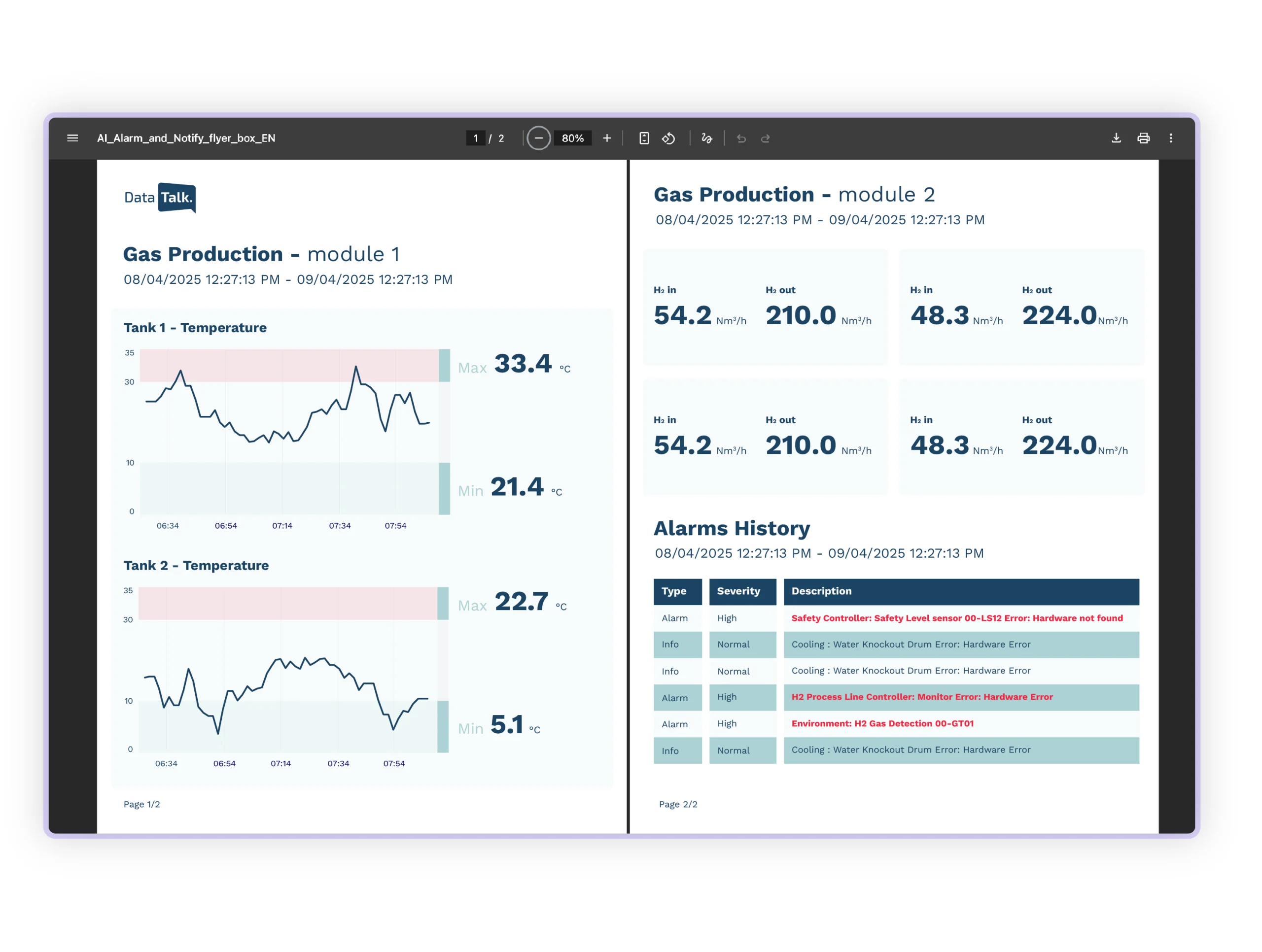Screen dimensions: 1262x952
Task: Click the page number input field
Action: [x=476, y=138]
